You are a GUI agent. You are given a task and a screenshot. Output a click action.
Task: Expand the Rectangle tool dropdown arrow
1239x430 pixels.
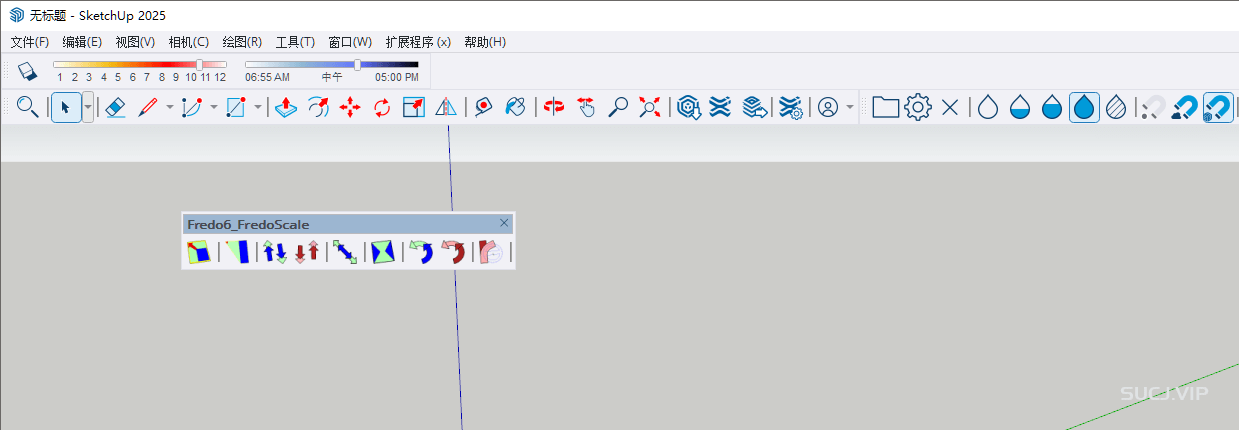[257, 107]
